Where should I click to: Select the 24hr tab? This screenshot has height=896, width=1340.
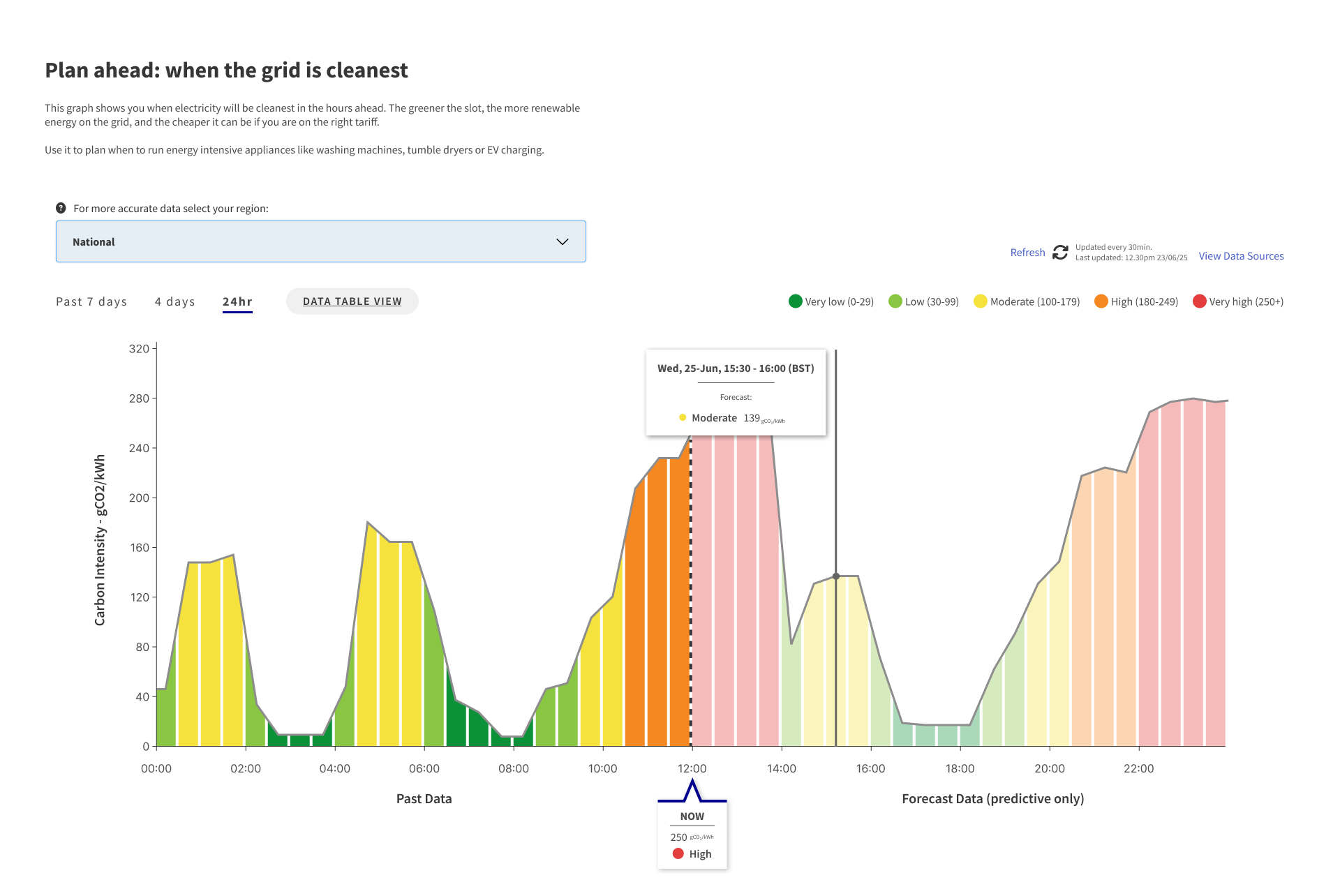coord(237,301)
